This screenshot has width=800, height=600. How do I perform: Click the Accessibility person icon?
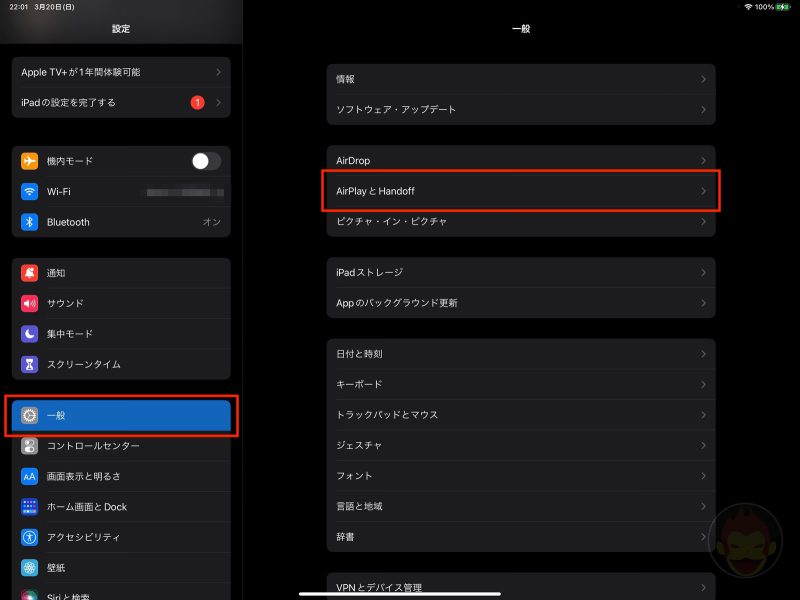[x=30, y=537]
